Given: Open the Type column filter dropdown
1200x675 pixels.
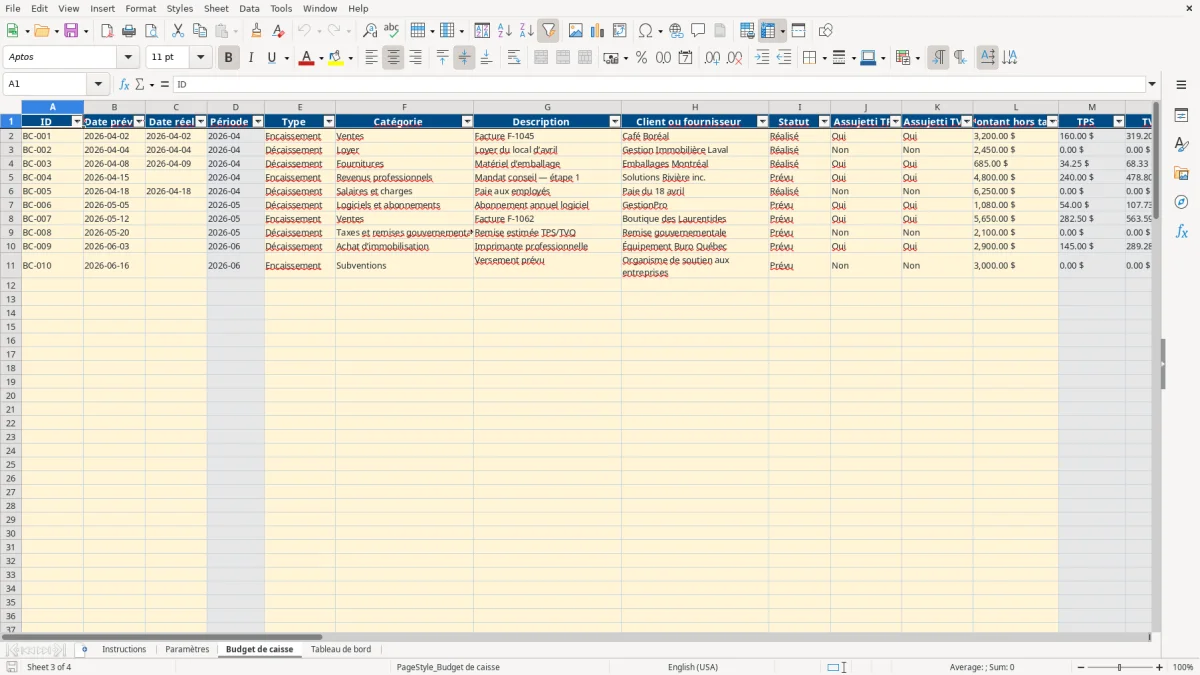Looking at the screenshot, I should (329, 122).
